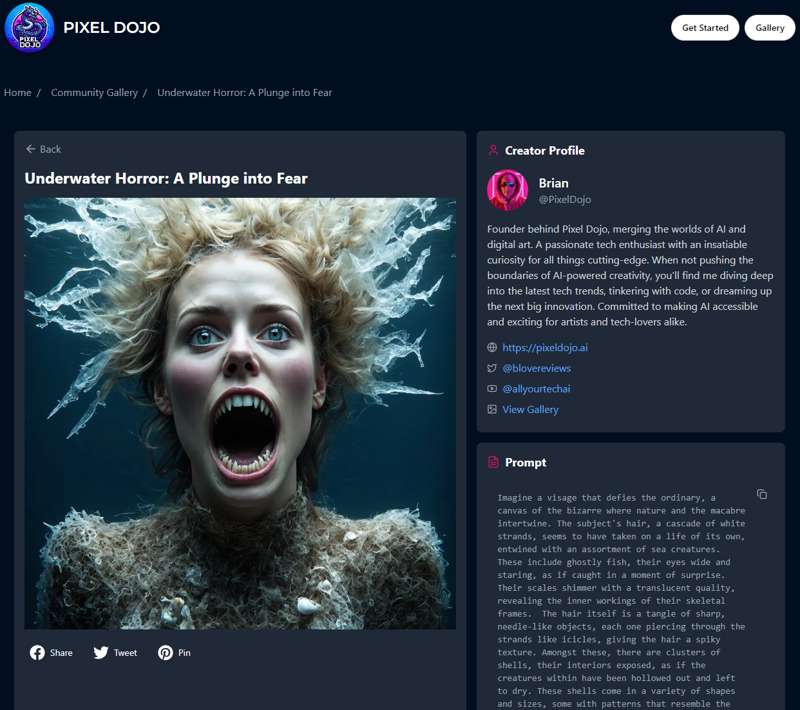Open the View Gallery link
This screenshot has width=800, height=710.
[x=530, y=410]
